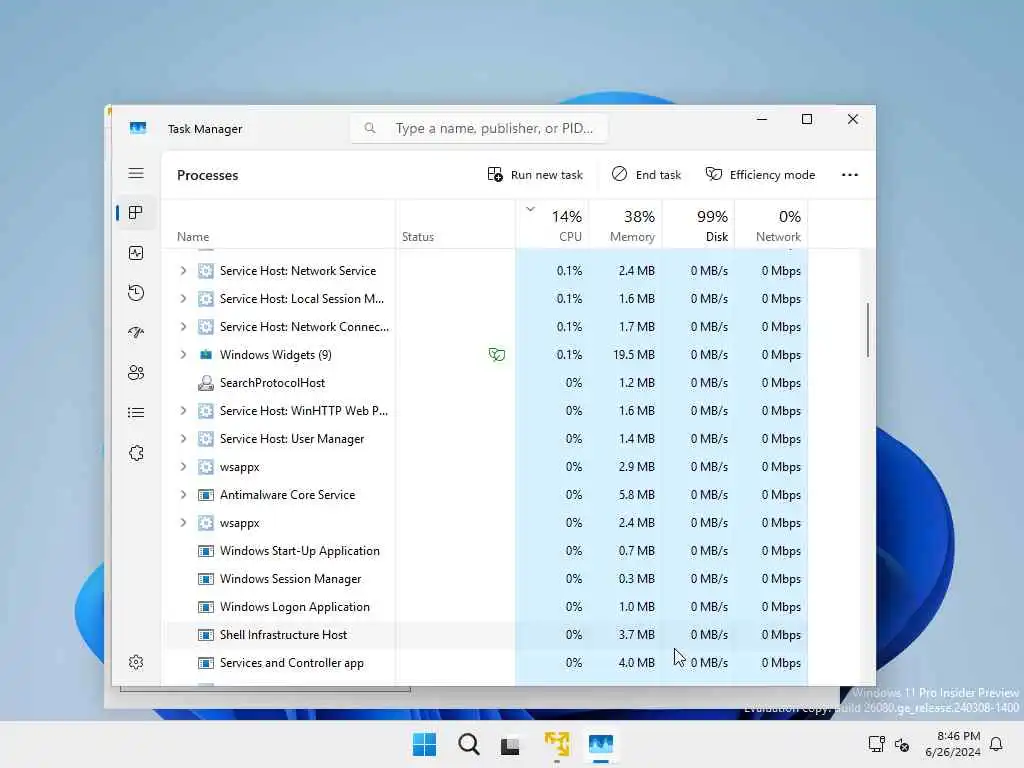The height and width of the screenshot is (768, 1024).
Task: Click the Task Manager app icon in title bar
Action: 138,128
